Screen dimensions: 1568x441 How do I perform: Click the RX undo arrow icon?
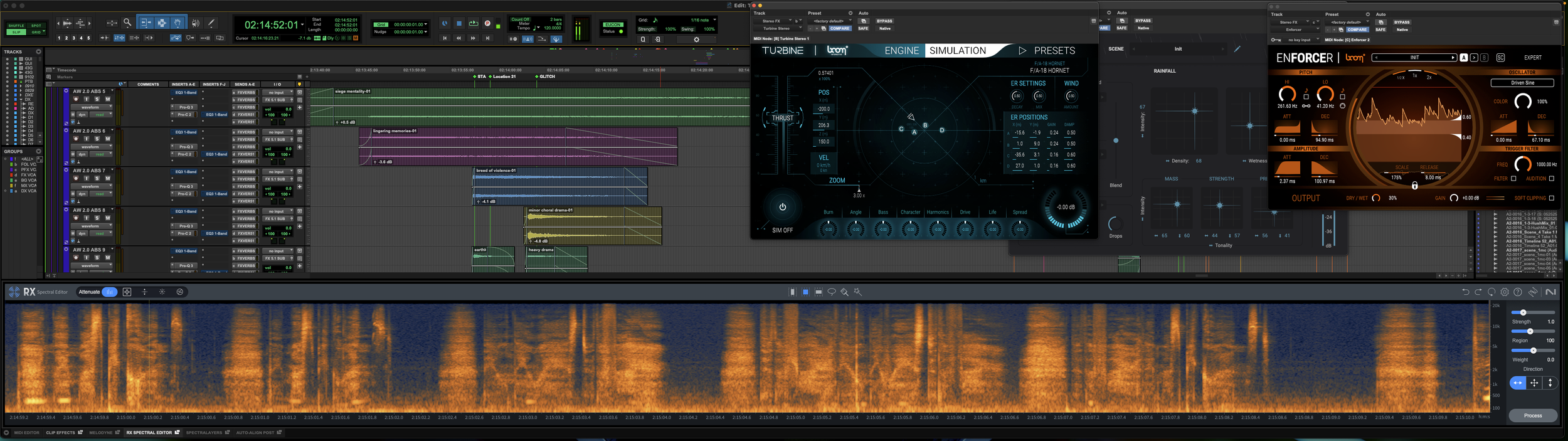[x=1465, y=292]
